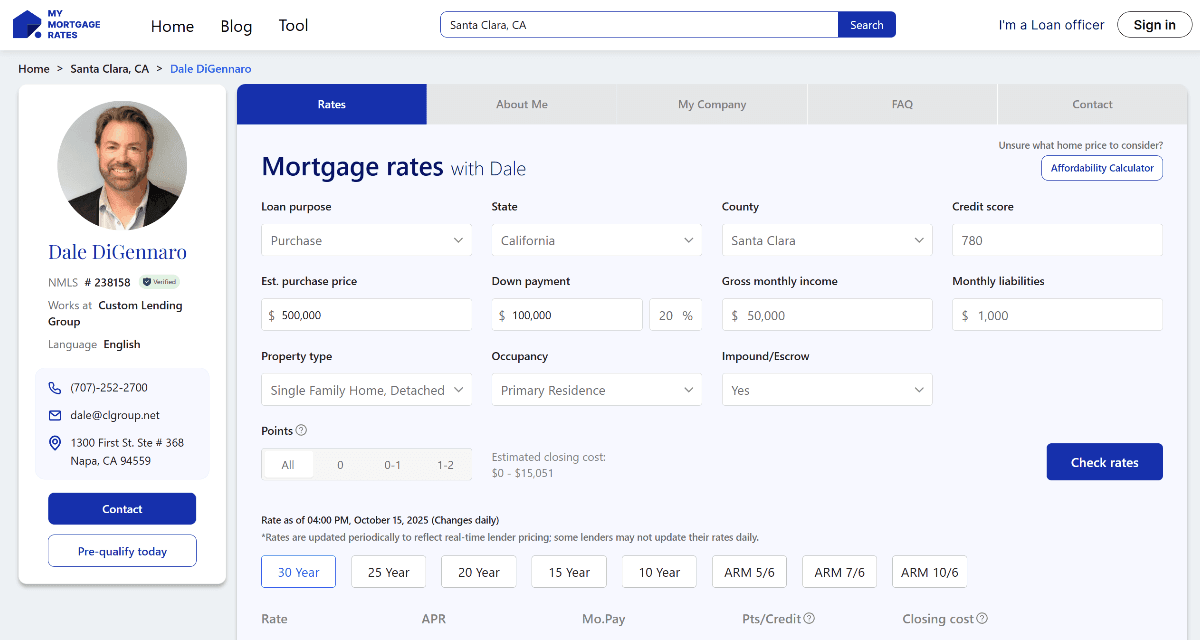Image resolution: width=1200 pixels, height=640 pixels.
Task: Switch to the About Me tab
Action: pyautogui.click(x=521, y=104)
